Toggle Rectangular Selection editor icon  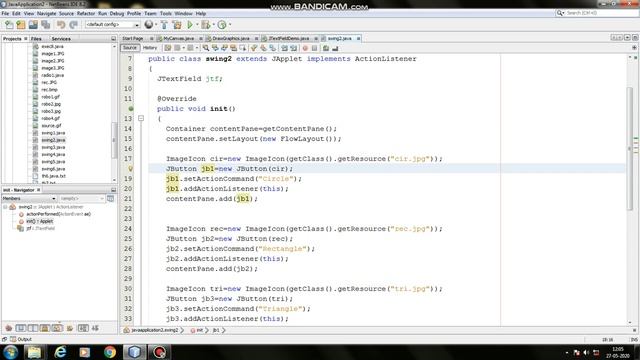243,48
